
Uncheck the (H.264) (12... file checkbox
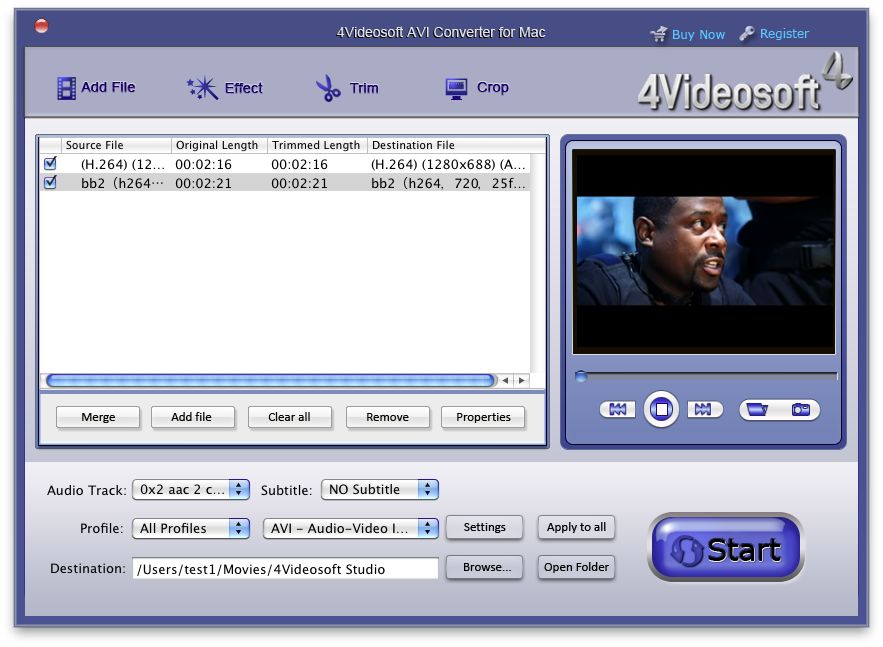[50, 163]
